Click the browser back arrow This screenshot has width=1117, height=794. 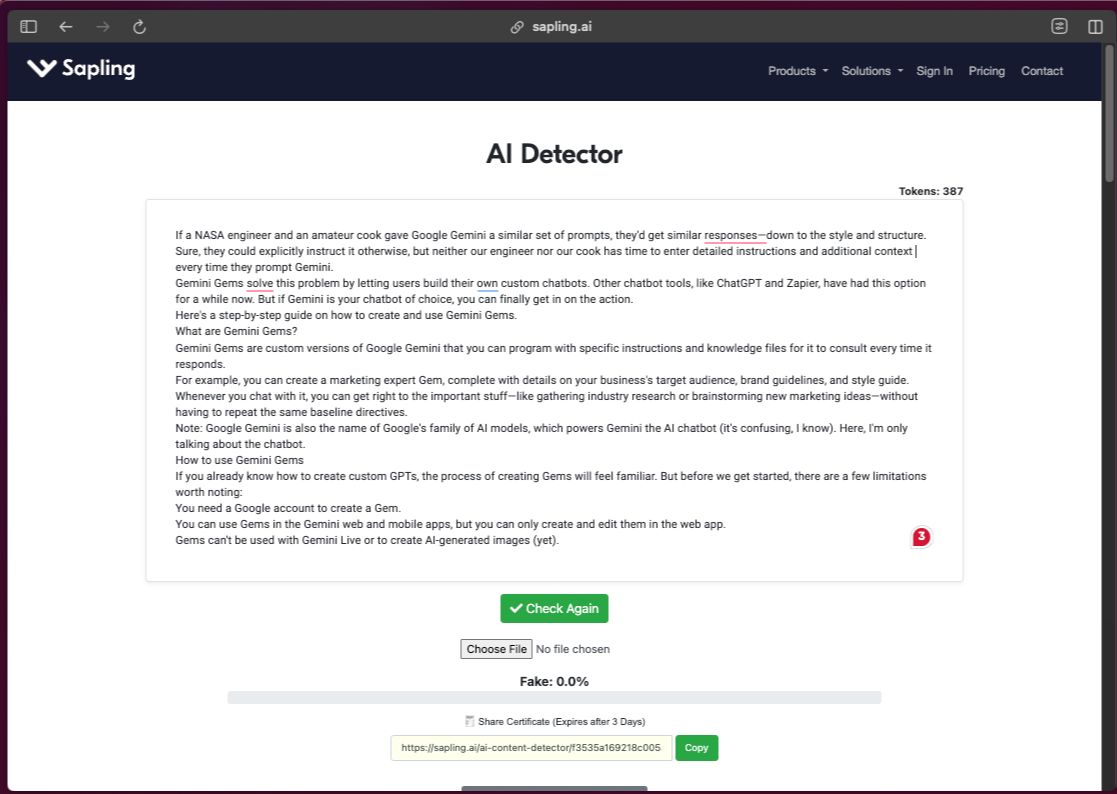pos(66,27)
